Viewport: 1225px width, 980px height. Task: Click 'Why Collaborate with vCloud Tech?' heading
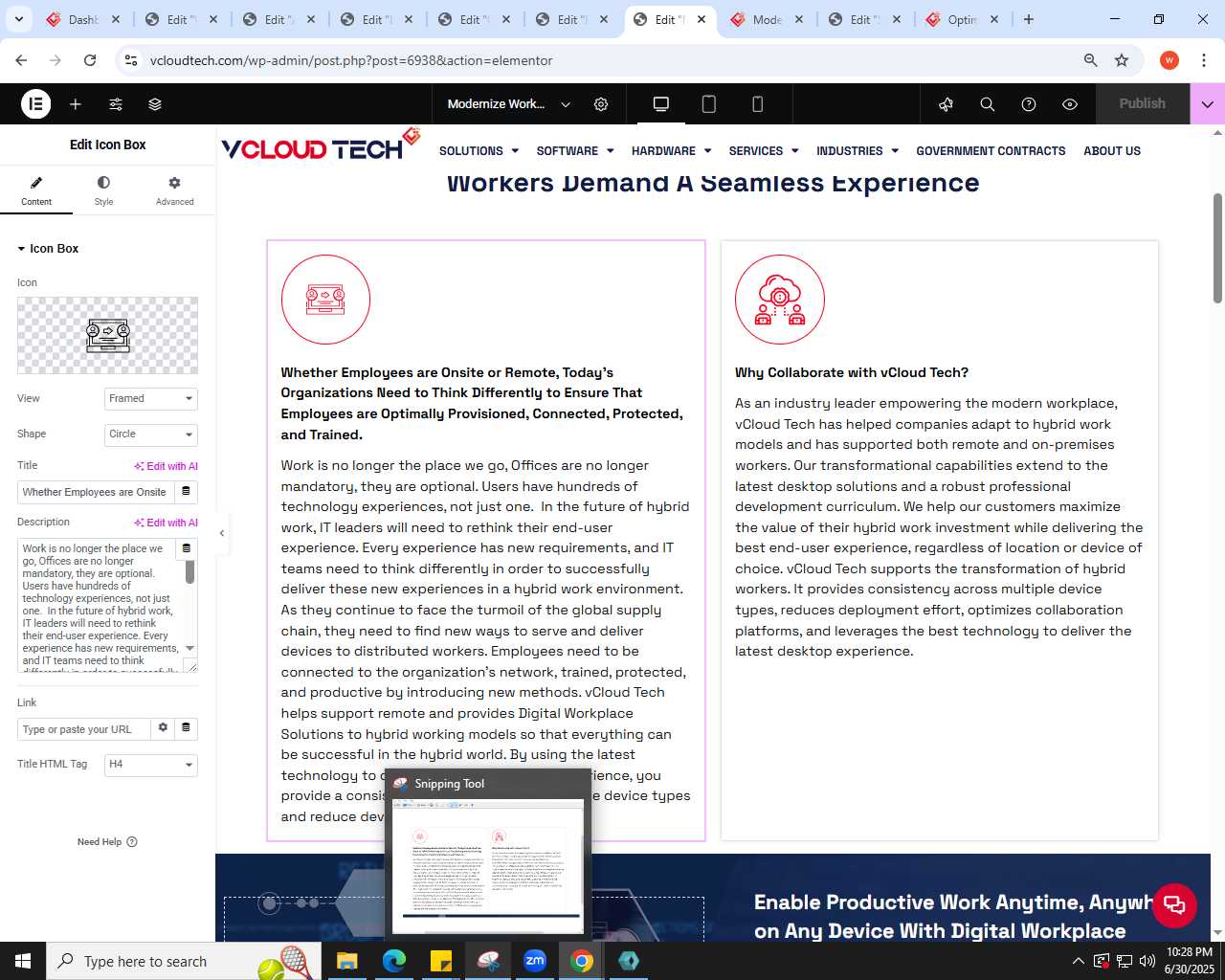coord(852,373)
